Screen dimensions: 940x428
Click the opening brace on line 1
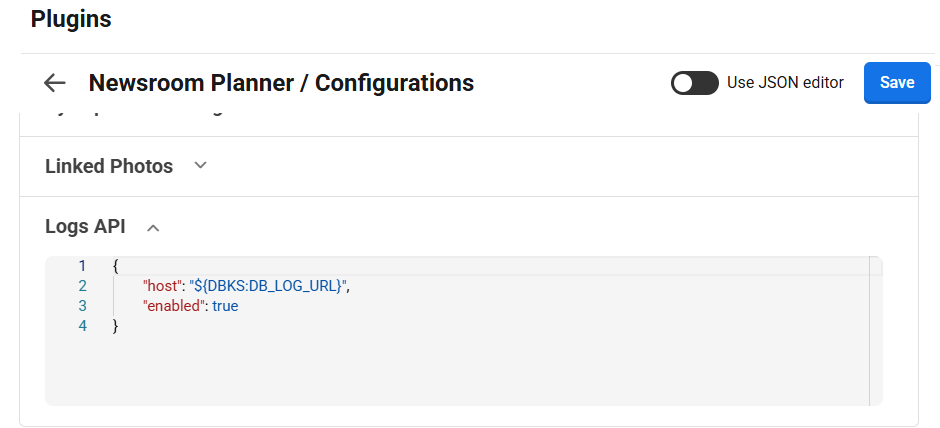(116, 266)
